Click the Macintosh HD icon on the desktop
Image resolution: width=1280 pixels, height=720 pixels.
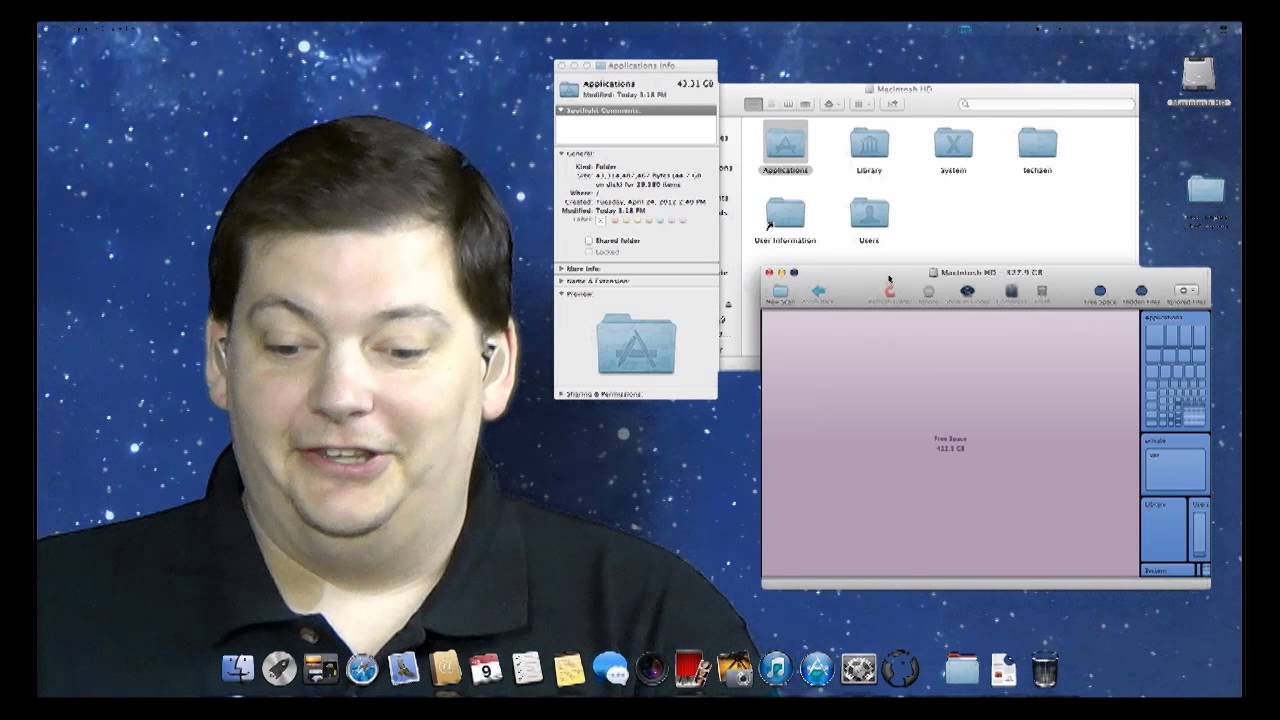pyautogui.click(x=1199, y=75)
